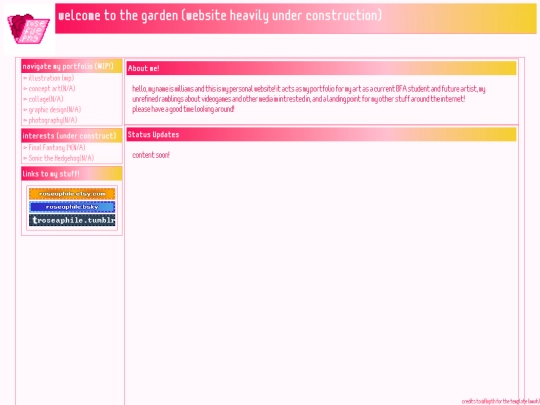
Task: Open the Sonic the Hedgehog interest link
Action: tap(61, 158)
